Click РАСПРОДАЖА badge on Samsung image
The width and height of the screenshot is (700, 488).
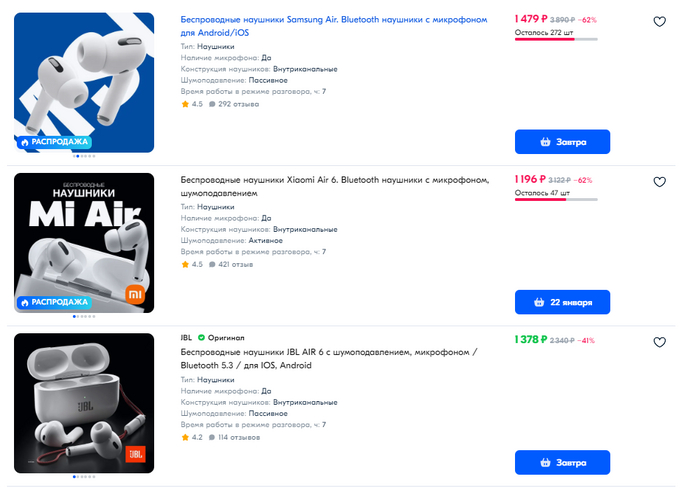coord(54,142)
